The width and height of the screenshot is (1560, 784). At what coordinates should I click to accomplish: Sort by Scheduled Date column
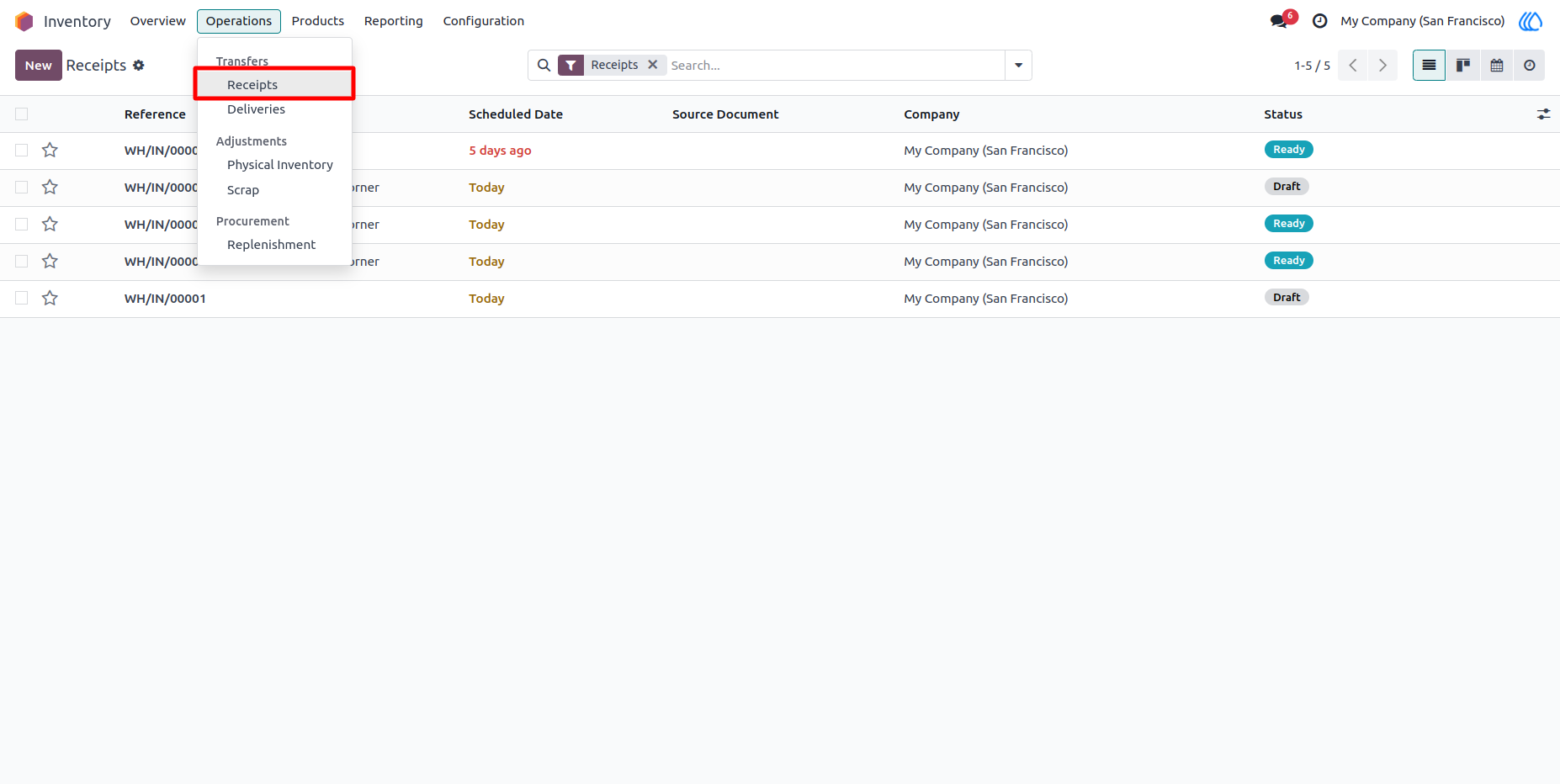pyautogui.click(x=516, y=114)
